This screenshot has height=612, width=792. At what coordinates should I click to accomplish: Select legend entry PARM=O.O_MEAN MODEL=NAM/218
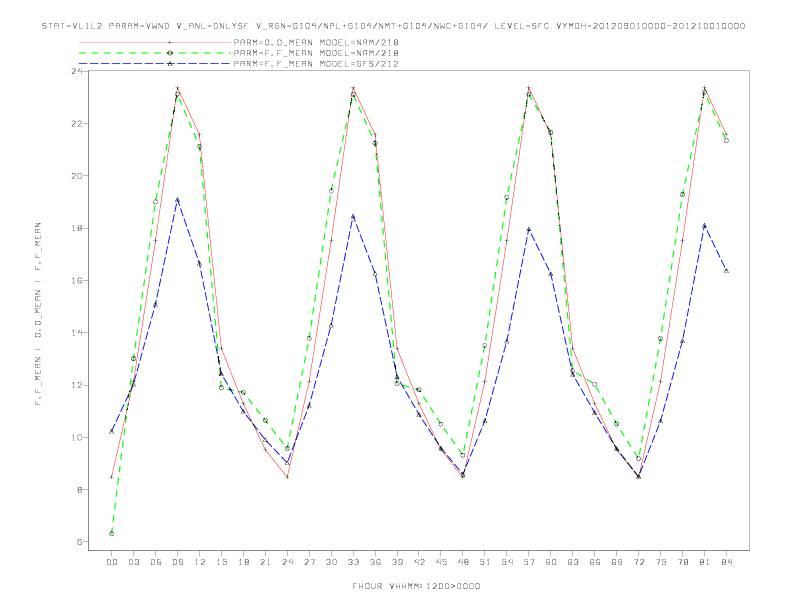[316, 42]
